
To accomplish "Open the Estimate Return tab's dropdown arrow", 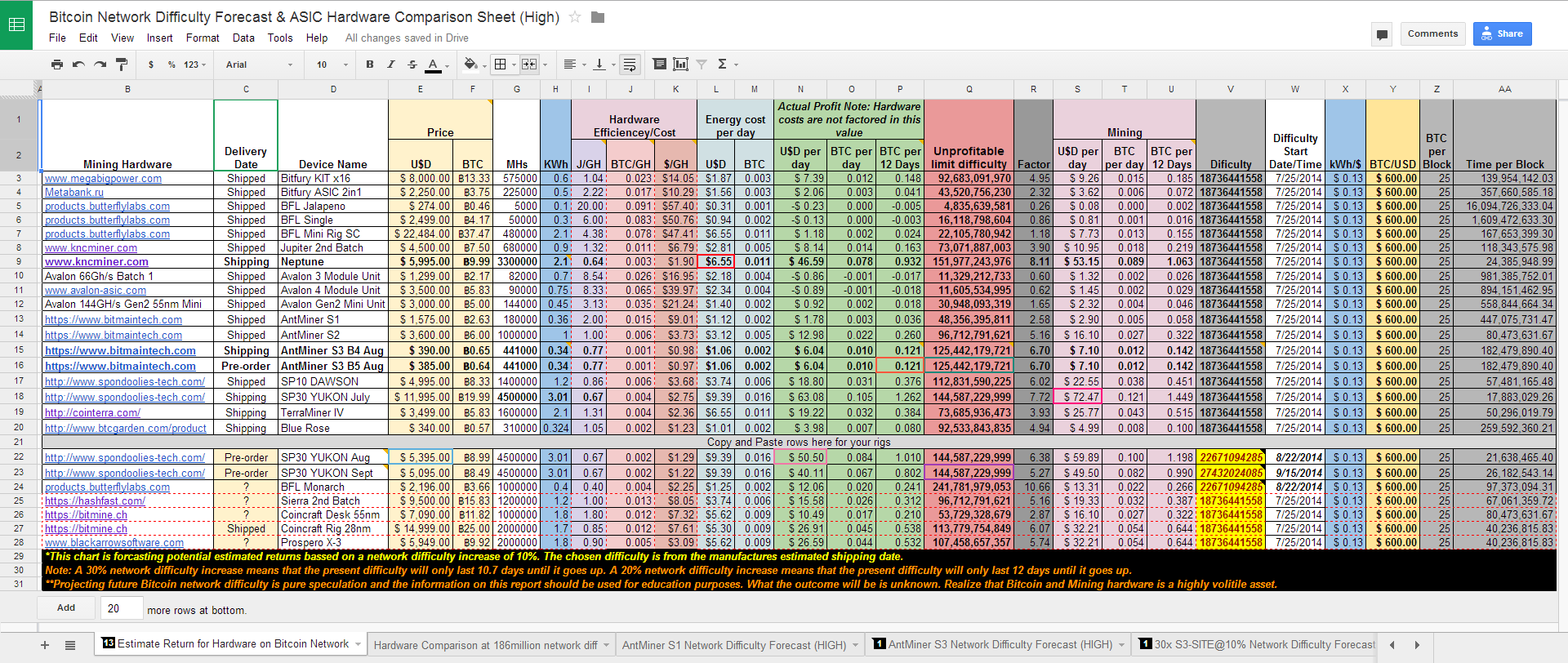I will (358, 644).
